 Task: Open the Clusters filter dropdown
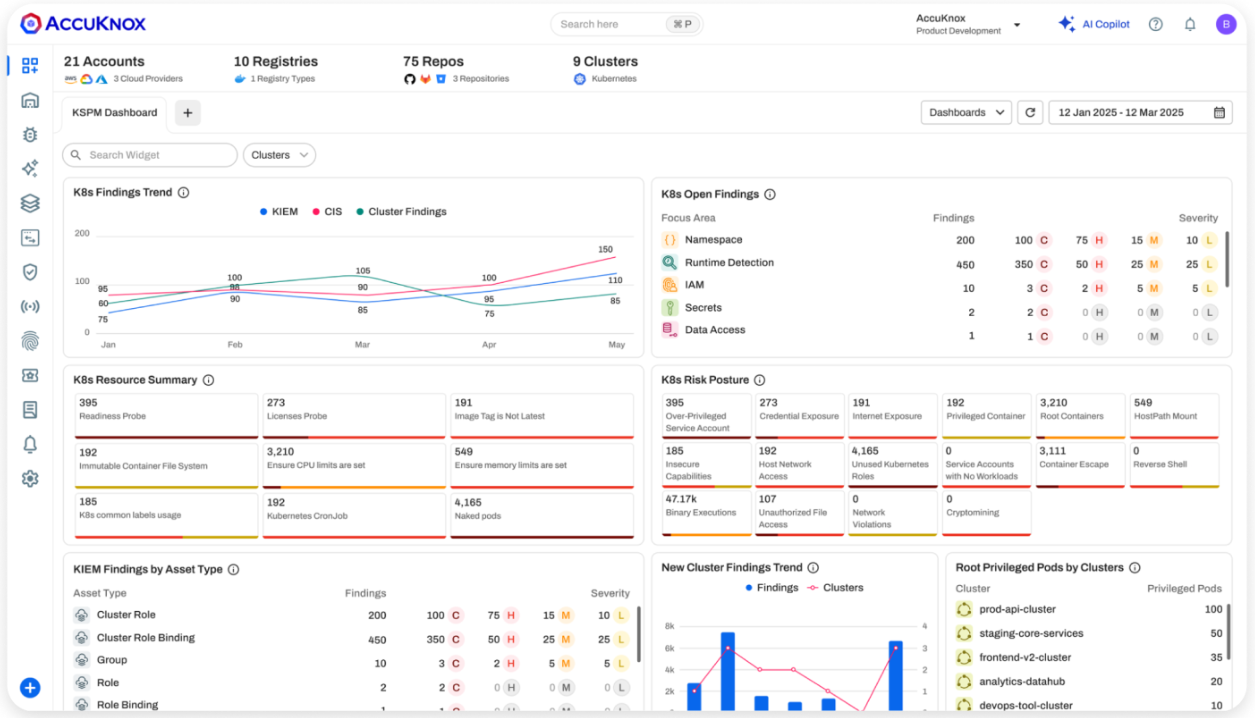279,155
